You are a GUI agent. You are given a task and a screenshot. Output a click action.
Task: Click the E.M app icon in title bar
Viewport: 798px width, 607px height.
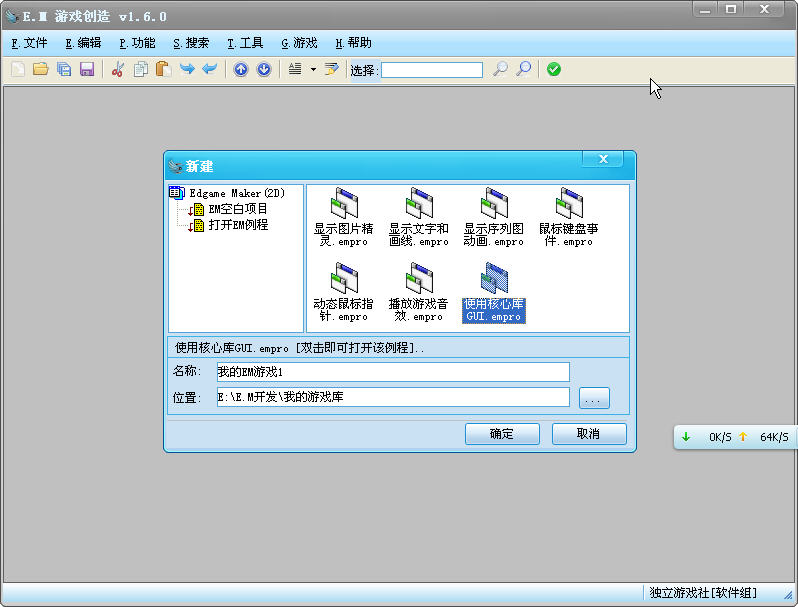point(12,16)
